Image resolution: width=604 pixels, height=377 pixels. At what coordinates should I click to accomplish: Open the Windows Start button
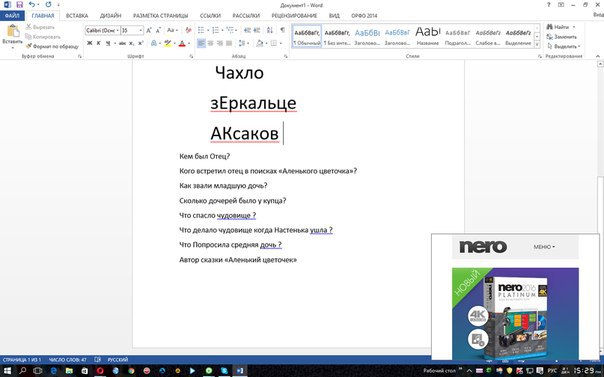pyautogui.click(x=7, y=371)
